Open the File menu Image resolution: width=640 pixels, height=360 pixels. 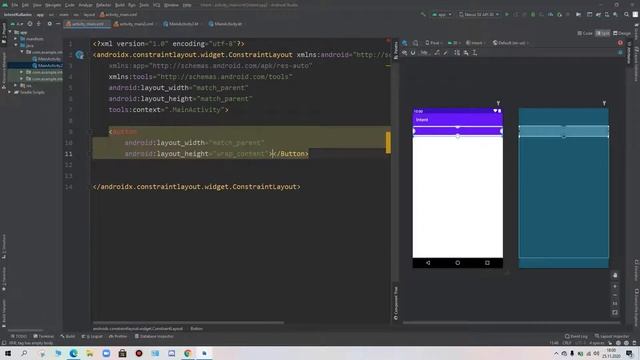tap(15, 5)
